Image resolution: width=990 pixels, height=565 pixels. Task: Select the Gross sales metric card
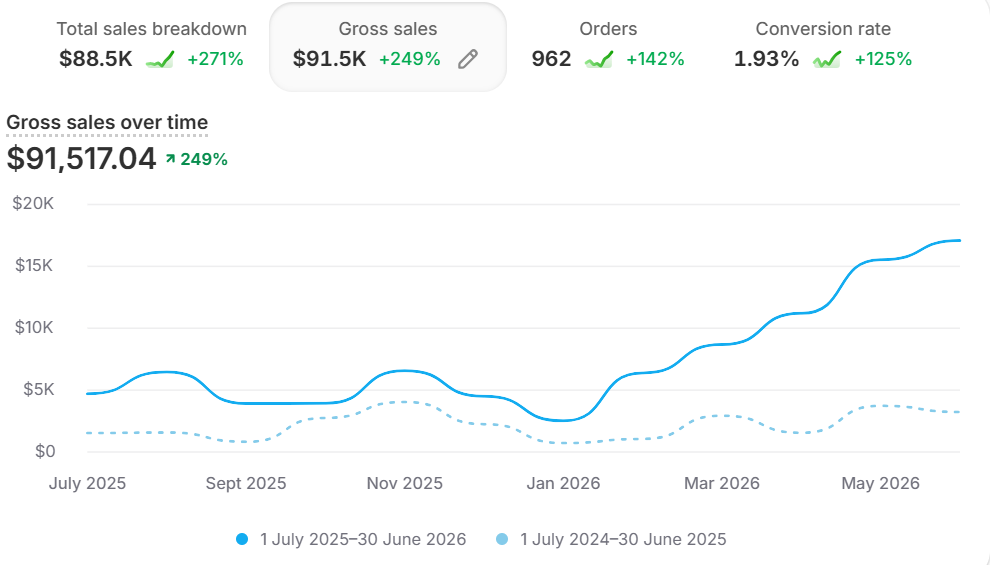[388, 47]
